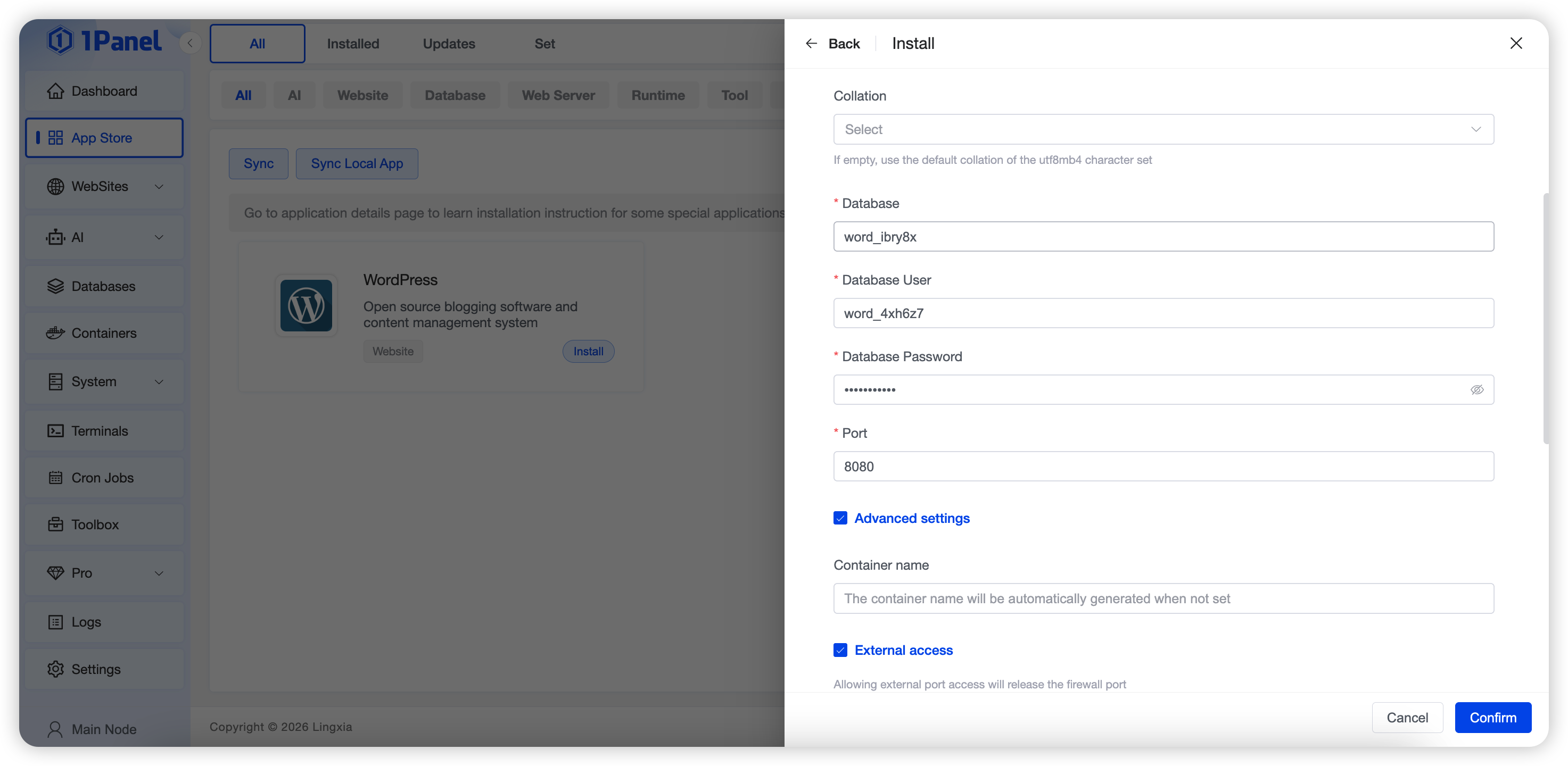This screenshot has height=766, width=1568.
Task: Switch to the Installed tab
Action: point(353,44)
